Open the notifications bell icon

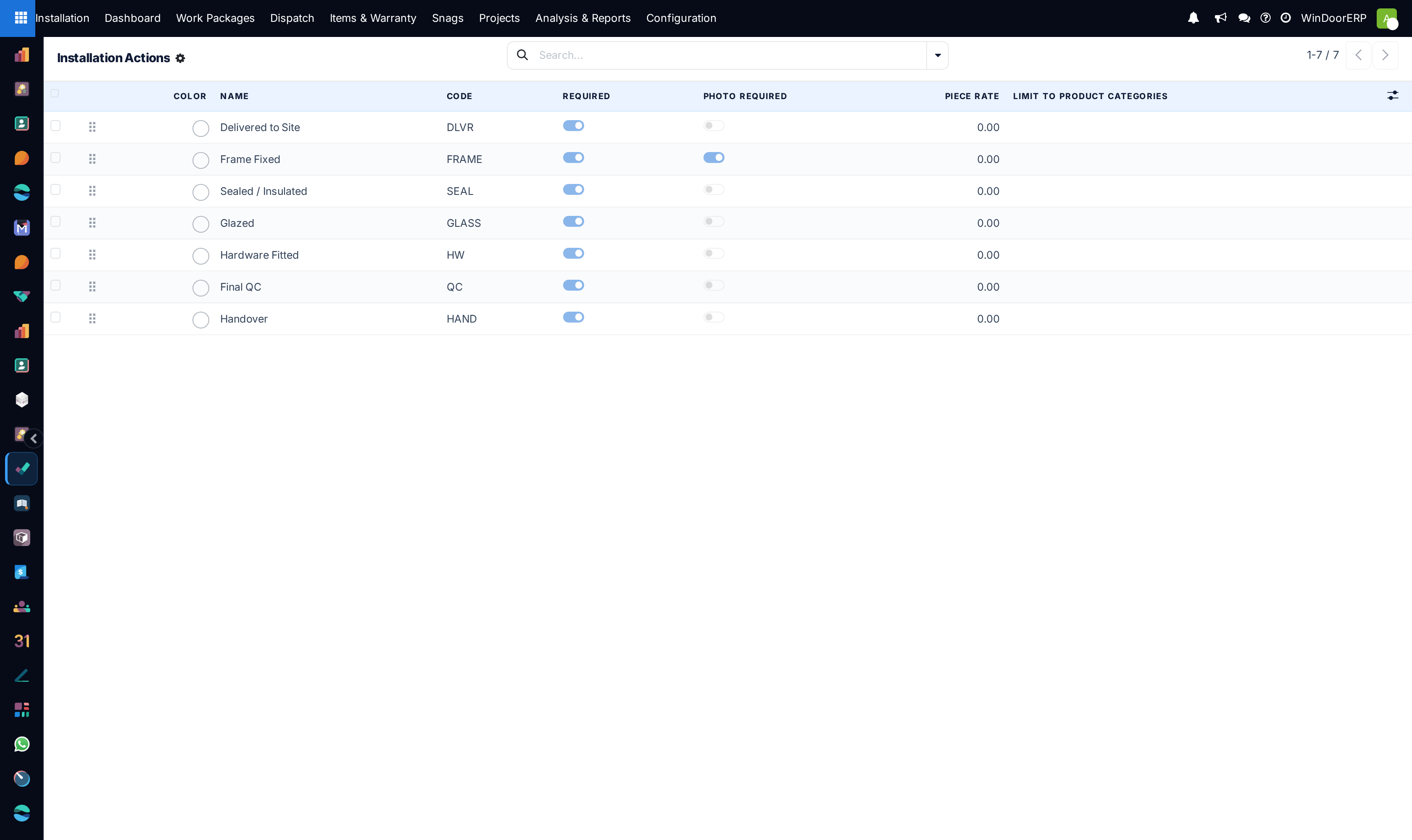click(x=1193, y=18)
